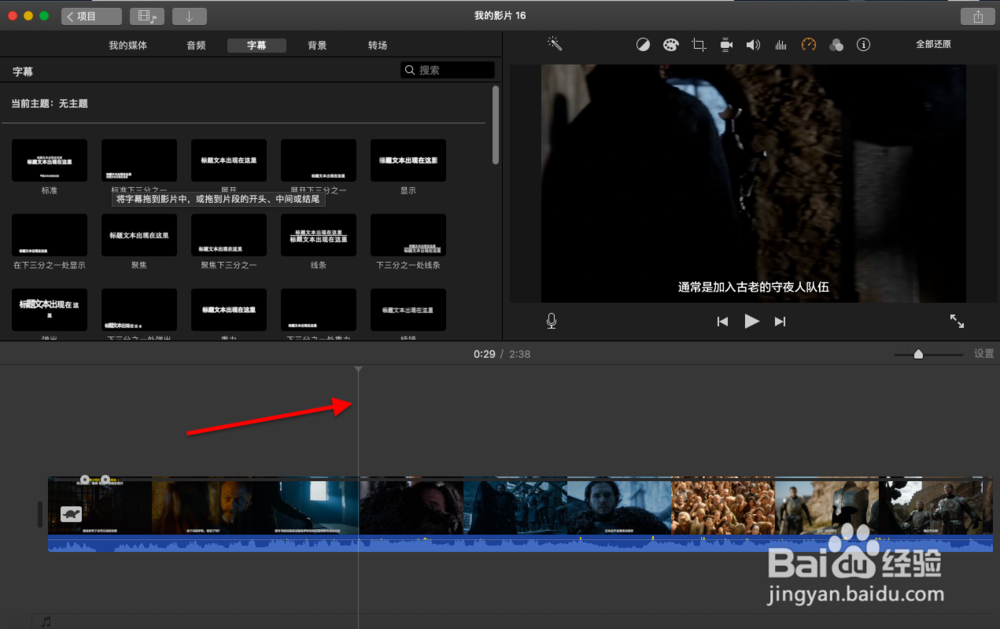1000x629 pixels.
Task: Open the noise reduction and equalizer tool
Action: tap(781, 45)
